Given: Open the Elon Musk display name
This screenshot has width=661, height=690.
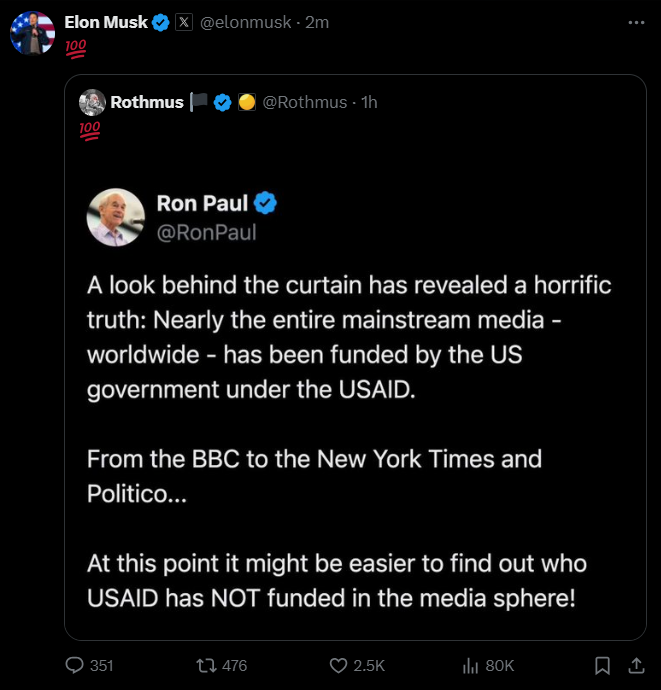Looking at the screenshot, I should coord(106,22).
